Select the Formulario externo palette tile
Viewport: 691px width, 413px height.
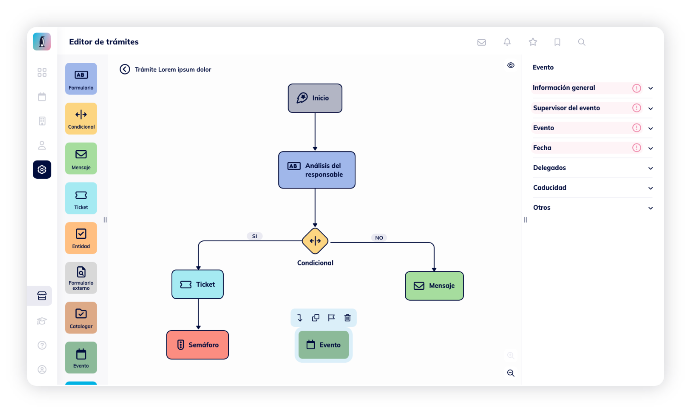81,278
